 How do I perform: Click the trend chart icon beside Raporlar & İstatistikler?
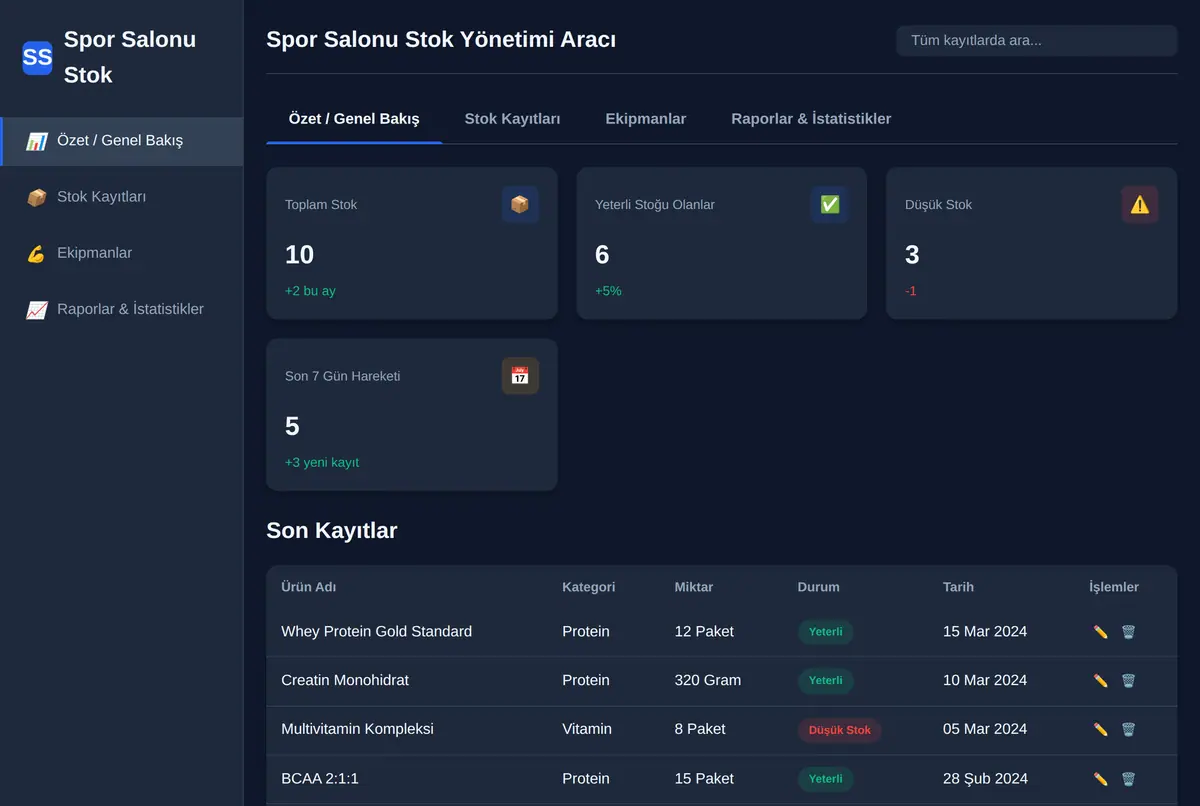pyautogui.click(x=37, y=309)
